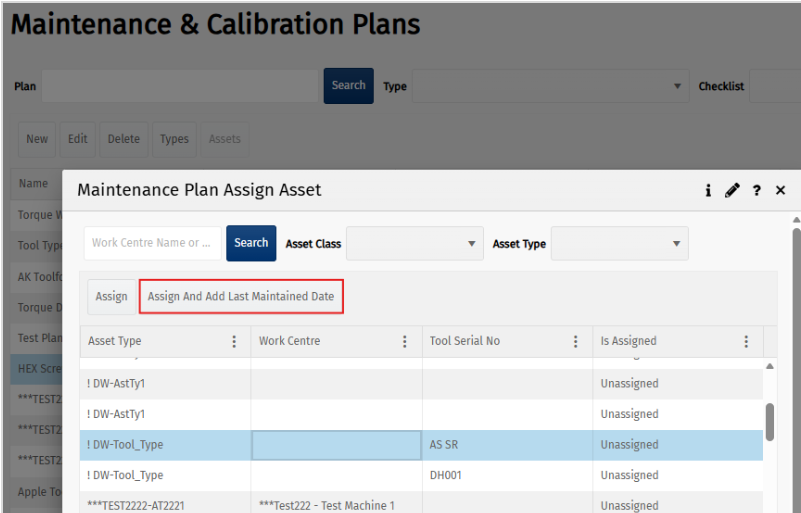Click the Assign button
This screenshot has height=513, width=801.
point(111,297)
